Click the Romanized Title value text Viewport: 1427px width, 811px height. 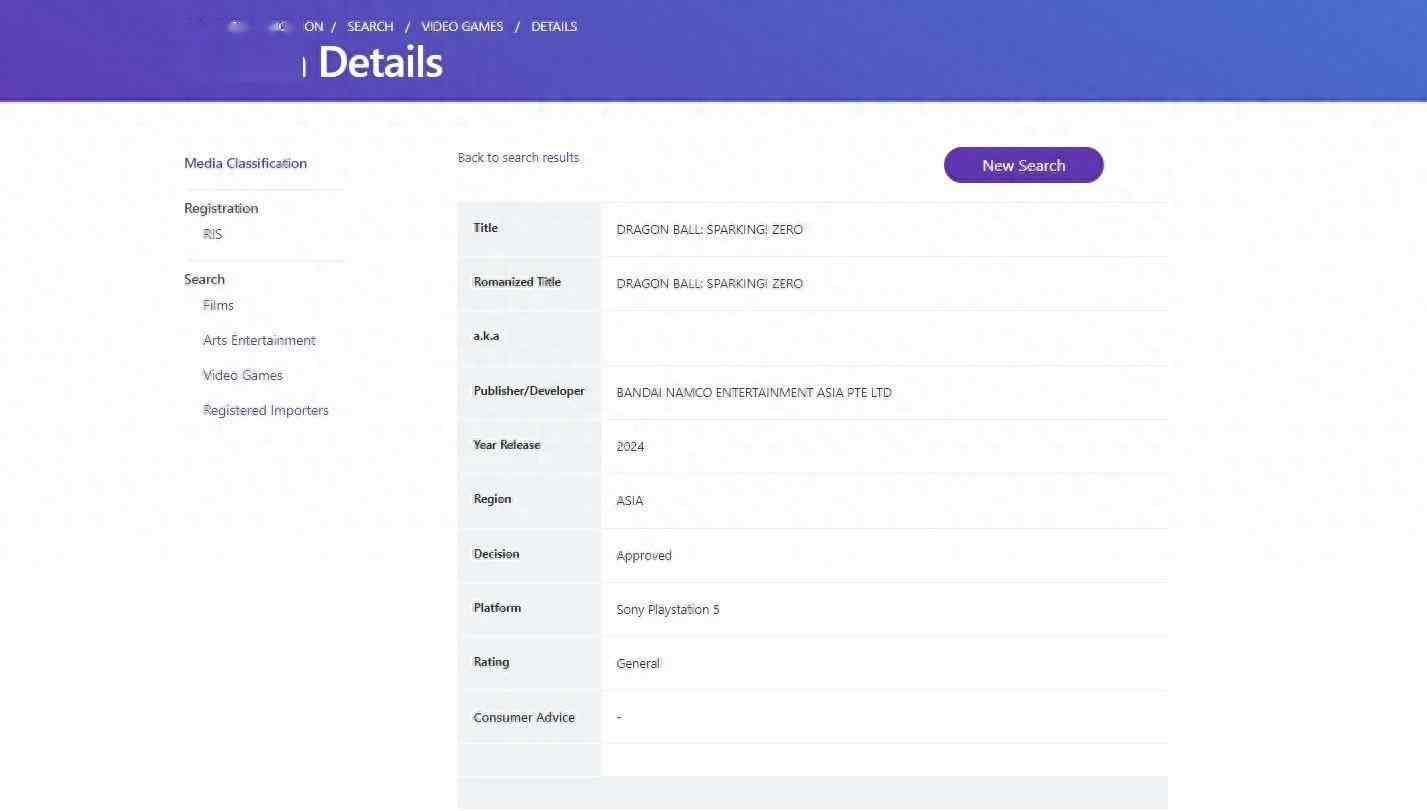coord(709,283)
